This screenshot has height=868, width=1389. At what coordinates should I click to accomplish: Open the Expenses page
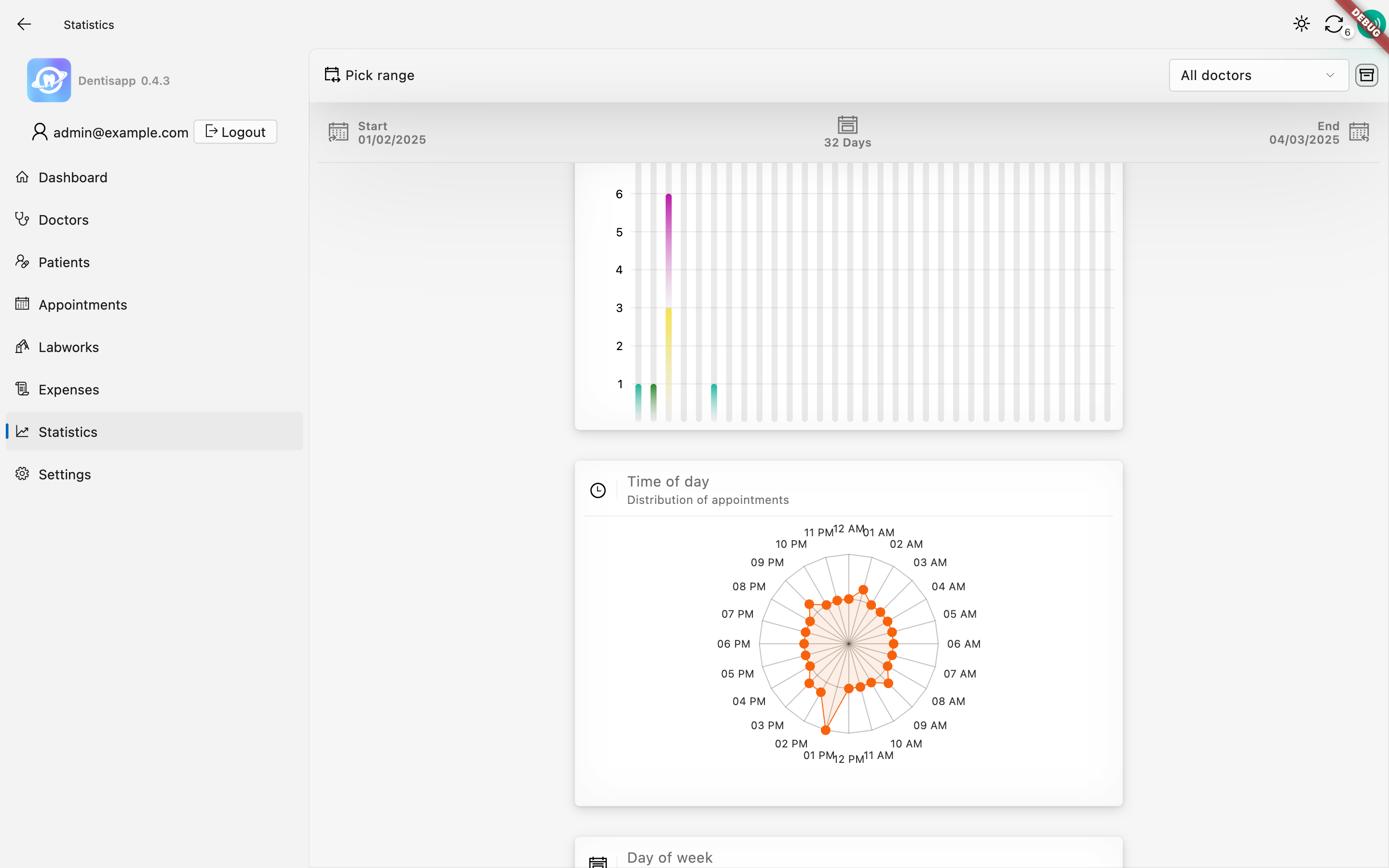(154, 390)
